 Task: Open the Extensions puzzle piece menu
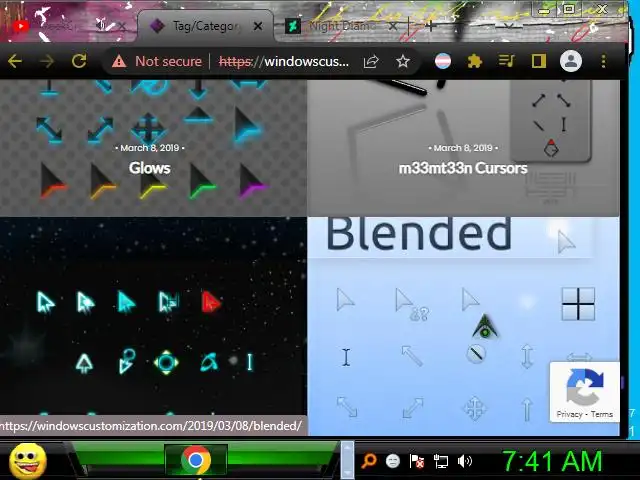pyautogui.click(x=474, y=62)
